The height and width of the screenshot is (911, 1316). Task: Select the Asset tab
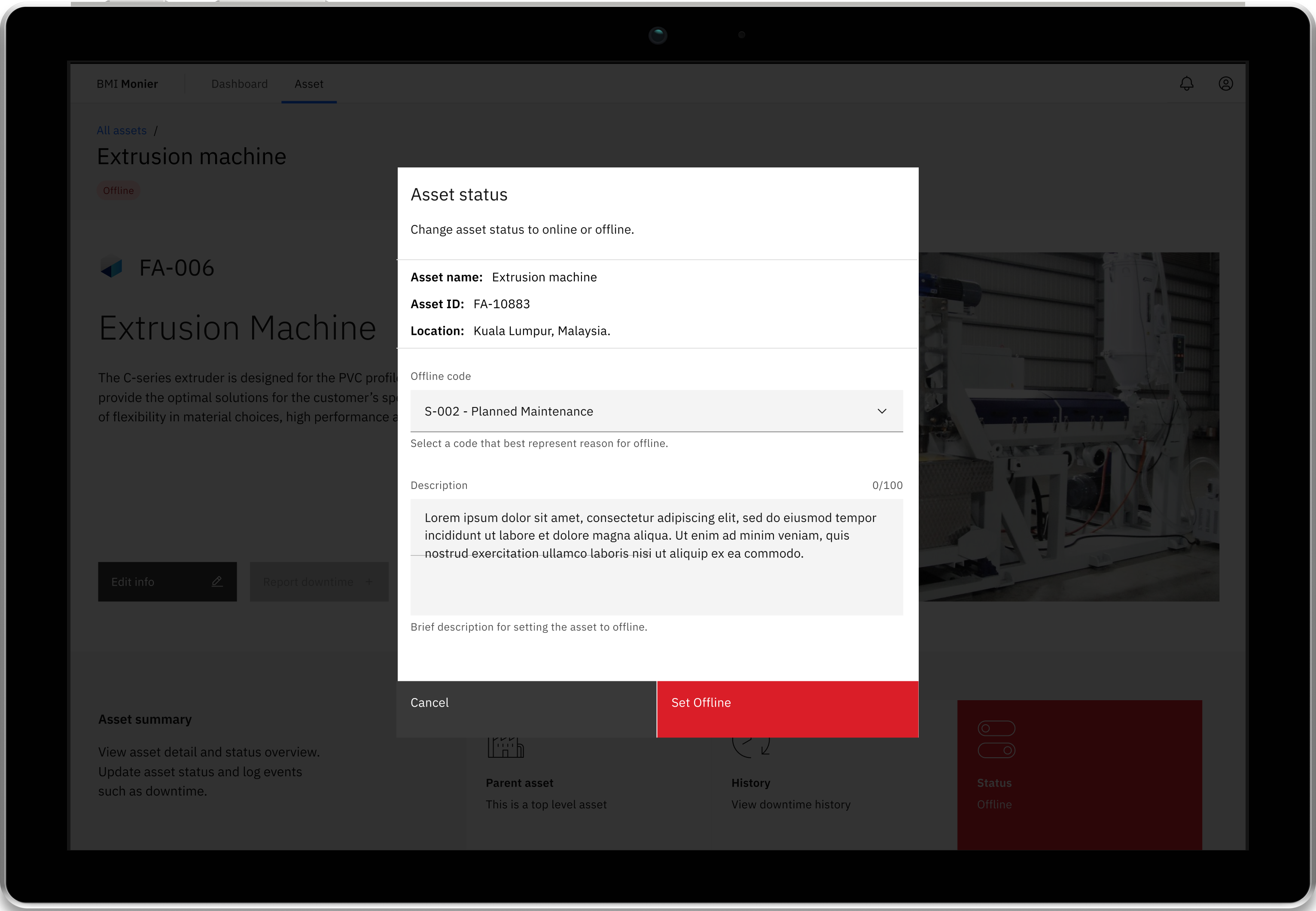click(309, 84)
